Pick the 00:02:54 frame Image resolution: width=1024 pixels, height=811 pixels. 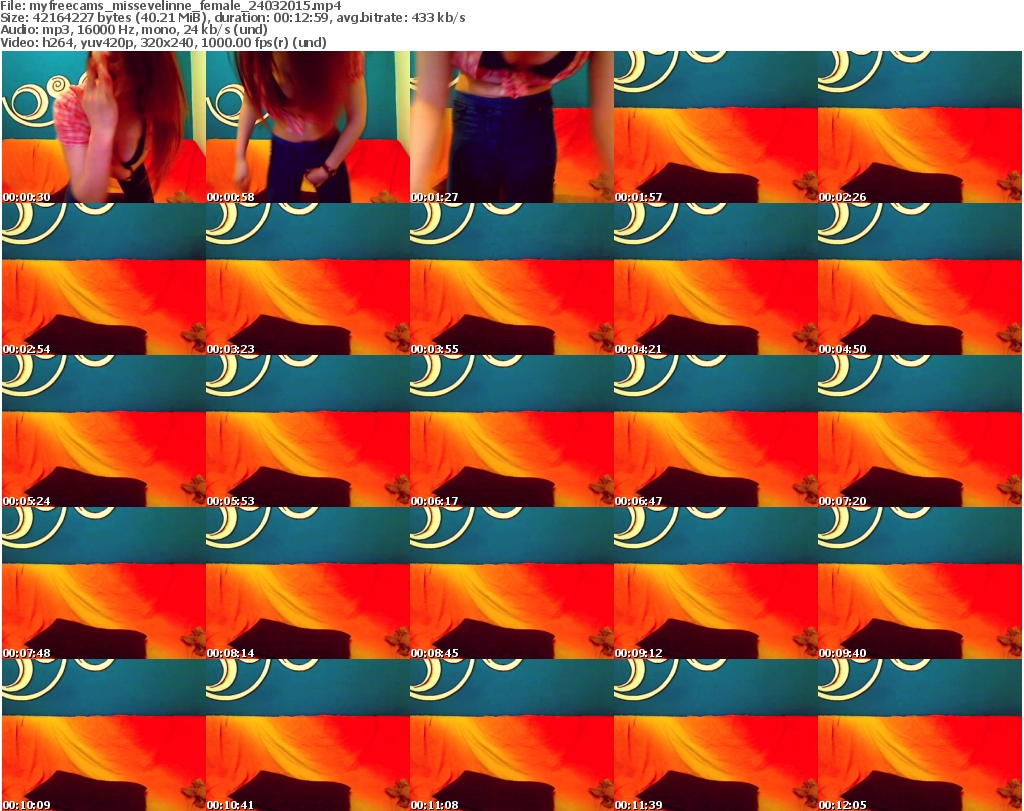click(104, 279)
